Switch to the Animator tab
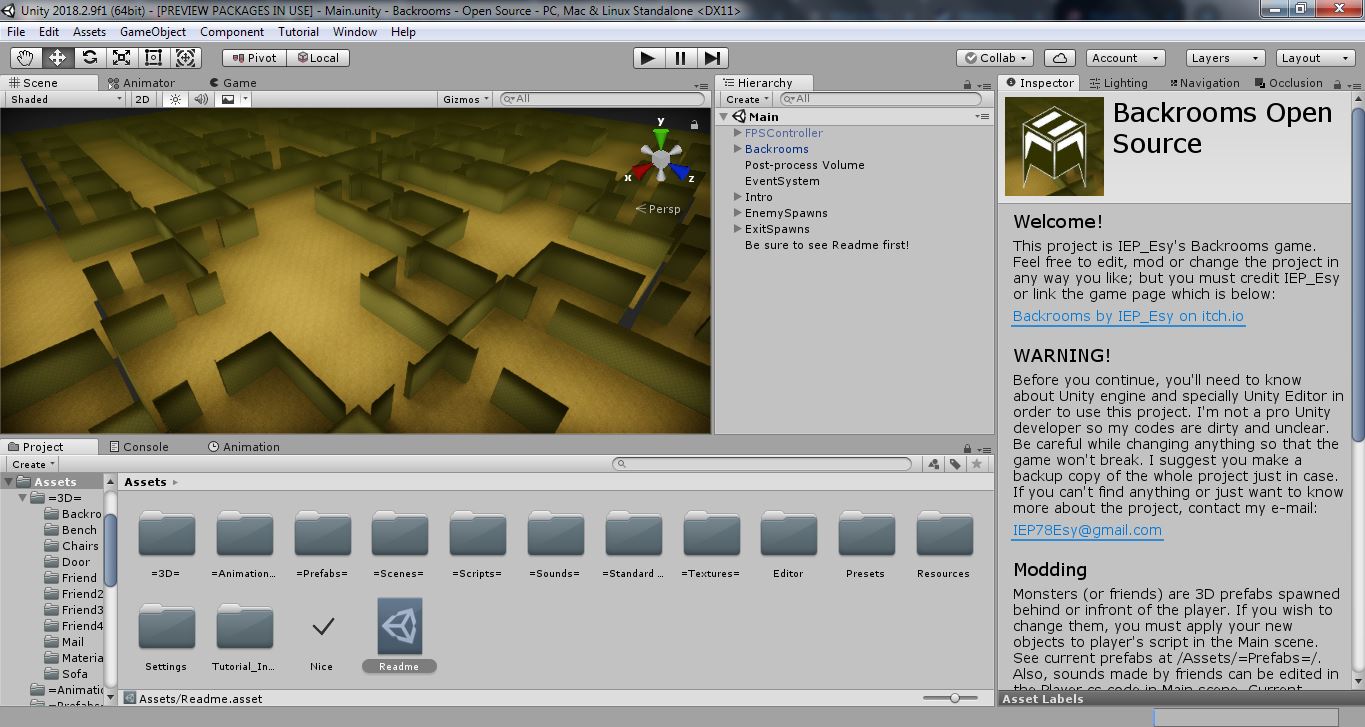Viewport: 1365px width, 727px height. (140, 83)
